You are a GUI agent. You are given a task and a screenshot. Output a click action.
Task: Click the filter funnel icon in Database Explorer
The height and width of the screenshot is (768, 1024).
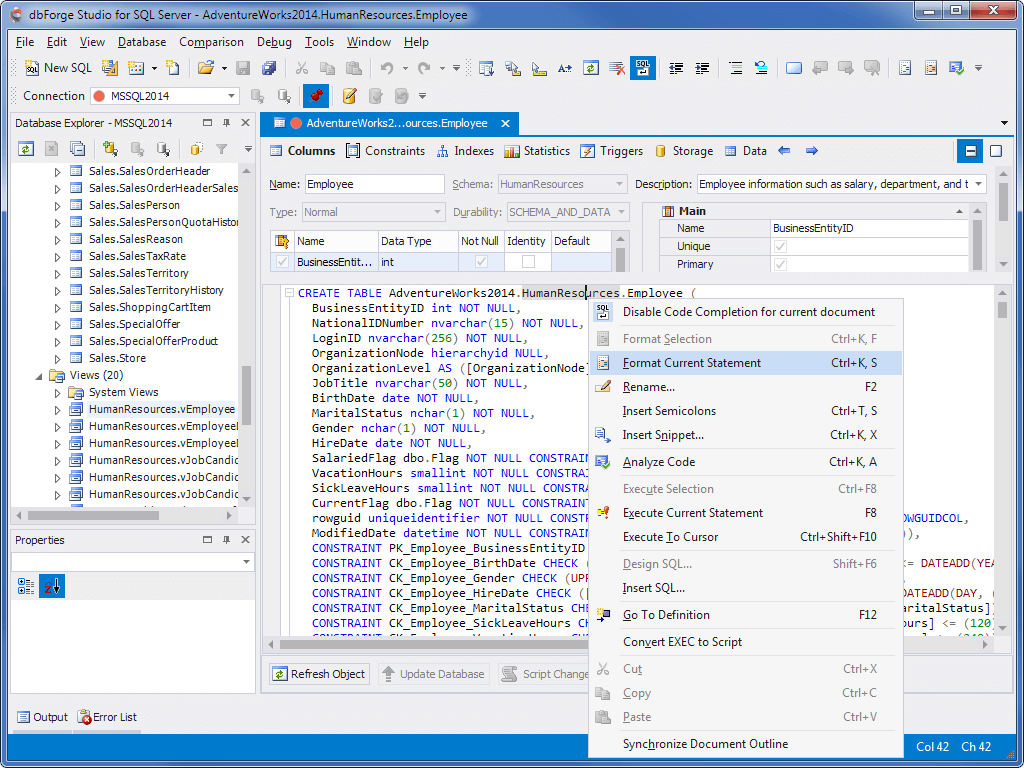pyautogui.click(x=221, y=149)
